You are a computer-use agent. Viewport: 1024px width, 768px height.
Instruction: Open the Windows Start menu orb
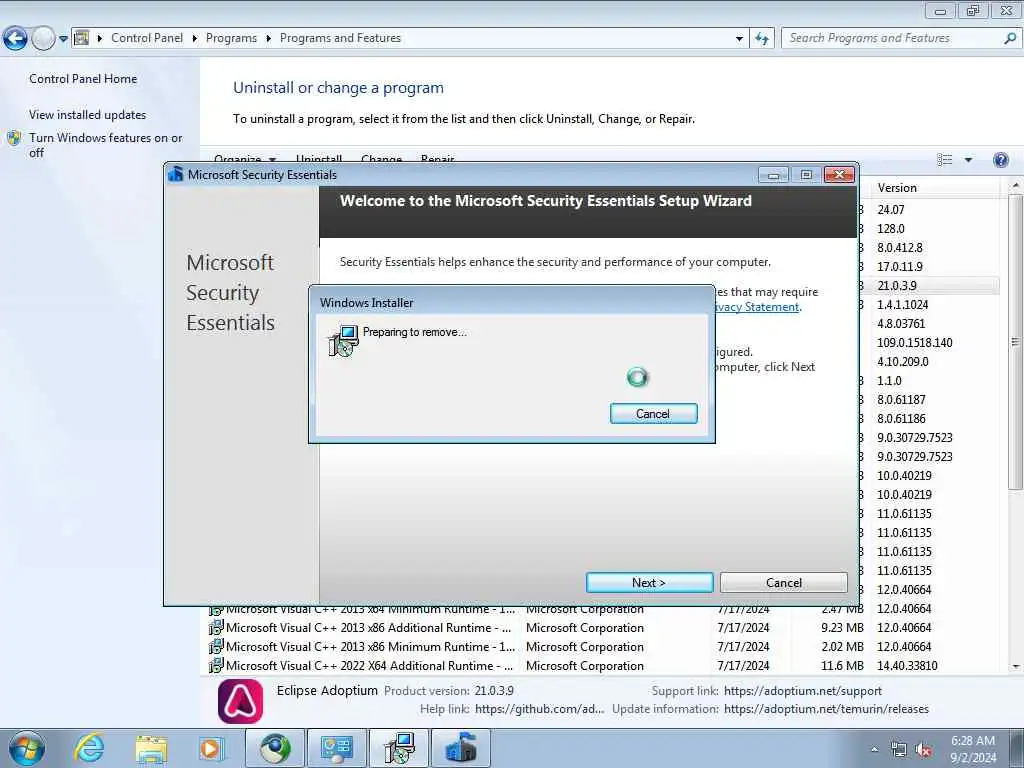point(27,748)
